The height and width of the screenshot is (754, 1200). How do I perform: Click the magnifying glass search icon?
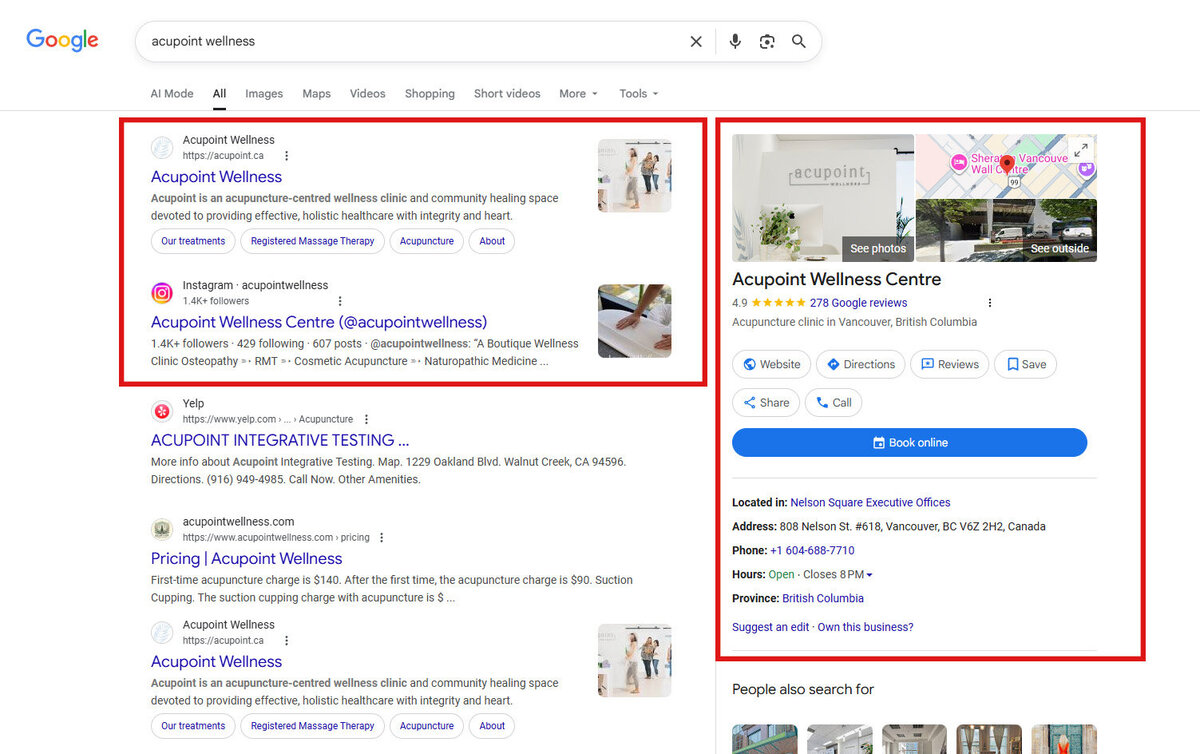(799, 41)
